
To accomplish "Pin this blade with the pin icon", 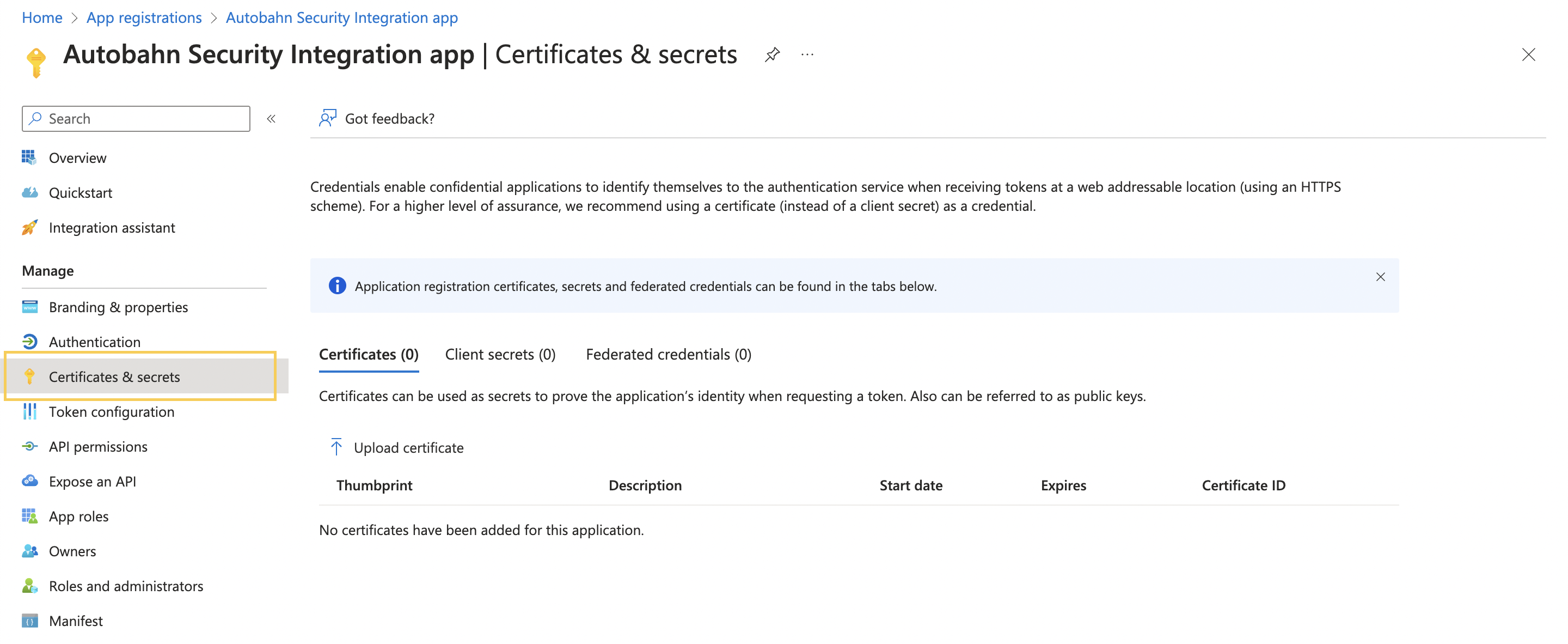I will tap(772, 54).
